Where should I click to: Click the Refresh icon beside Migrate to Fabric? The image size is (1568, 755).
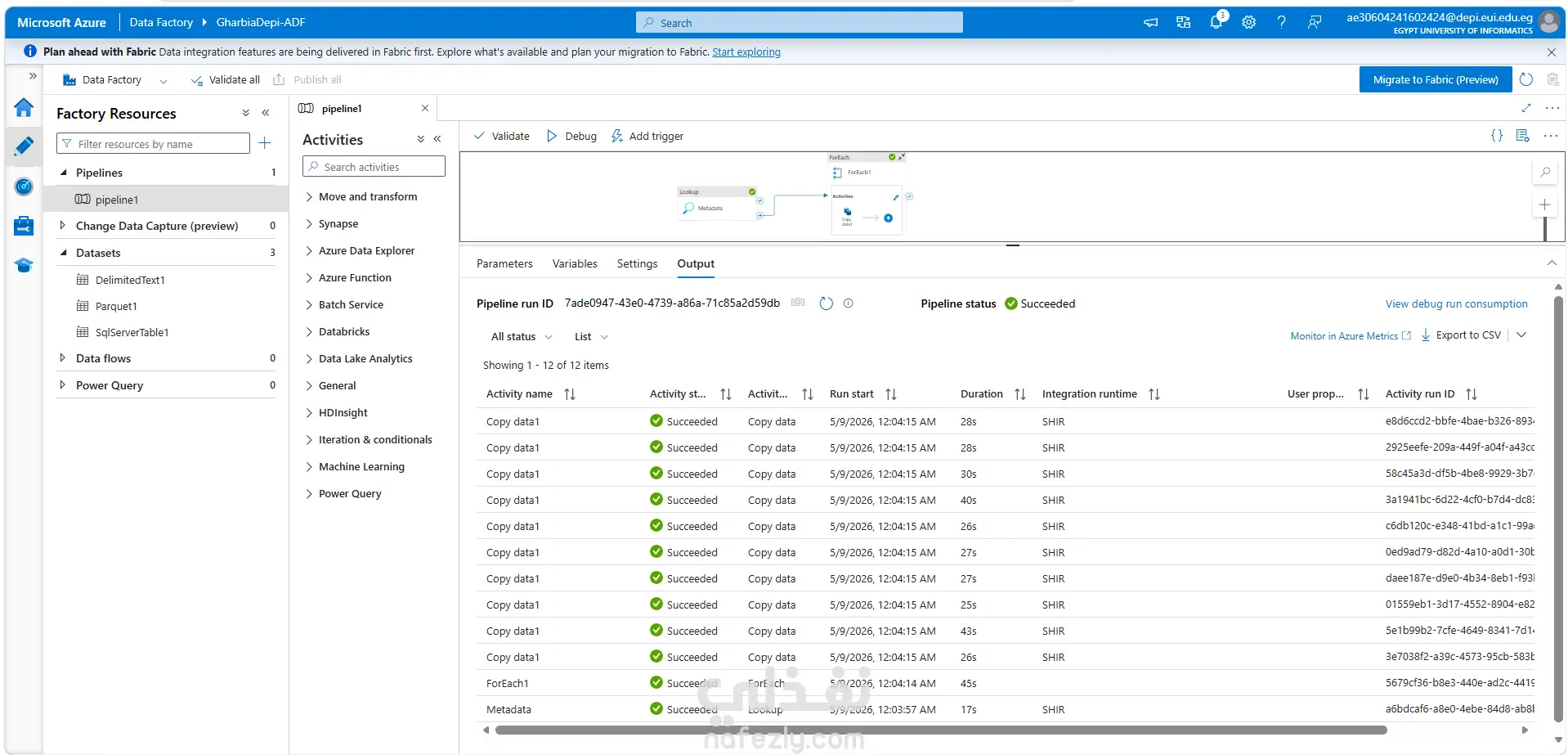(1525, 79)
